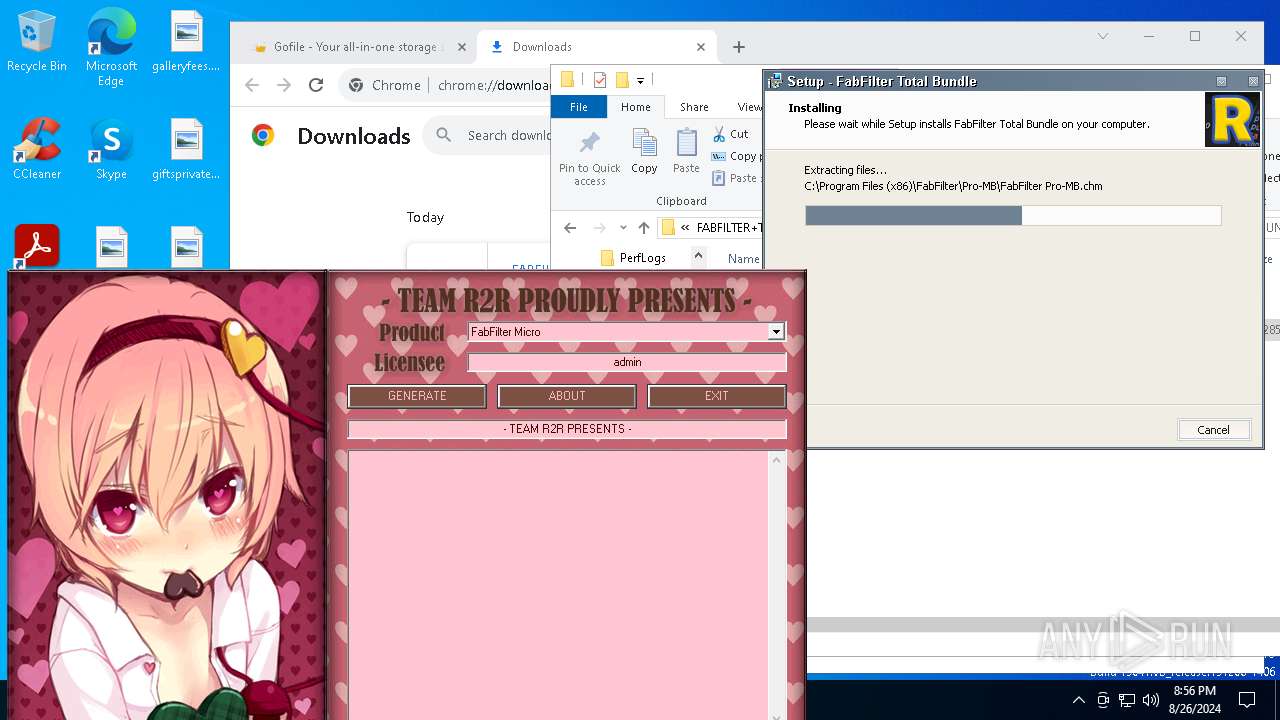This screenshot has width=1280, height=720.
Task: Open the Adobe Acrobat desktop icon
Action: (x=37, y=245)
